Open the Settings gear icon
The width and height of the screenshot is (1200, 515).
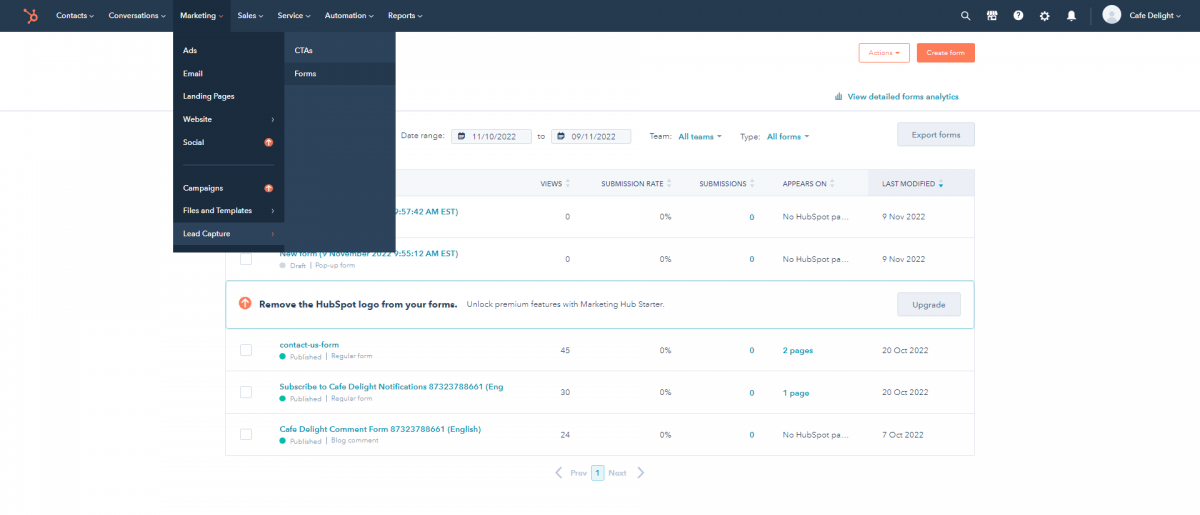pos(1045,16)
